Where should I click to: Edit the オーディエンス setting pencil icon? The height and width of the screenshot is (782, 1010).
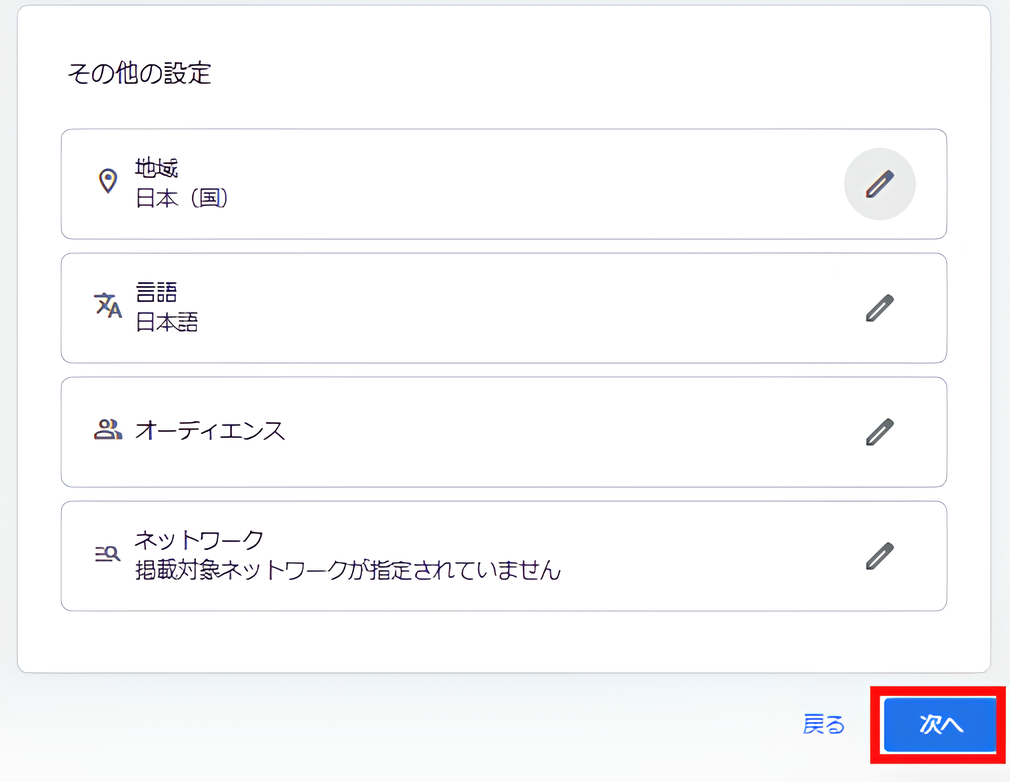click(x=879, y=431)
